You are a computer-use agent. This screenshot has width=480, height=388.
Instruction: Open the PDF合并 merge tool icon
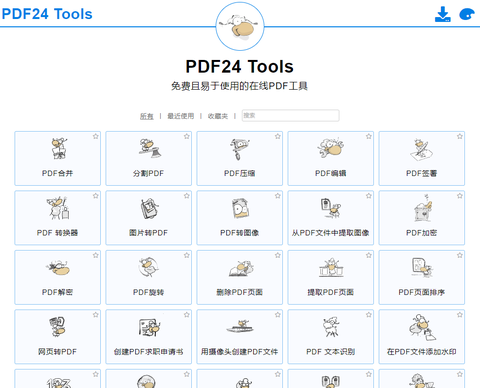point(59,149)
